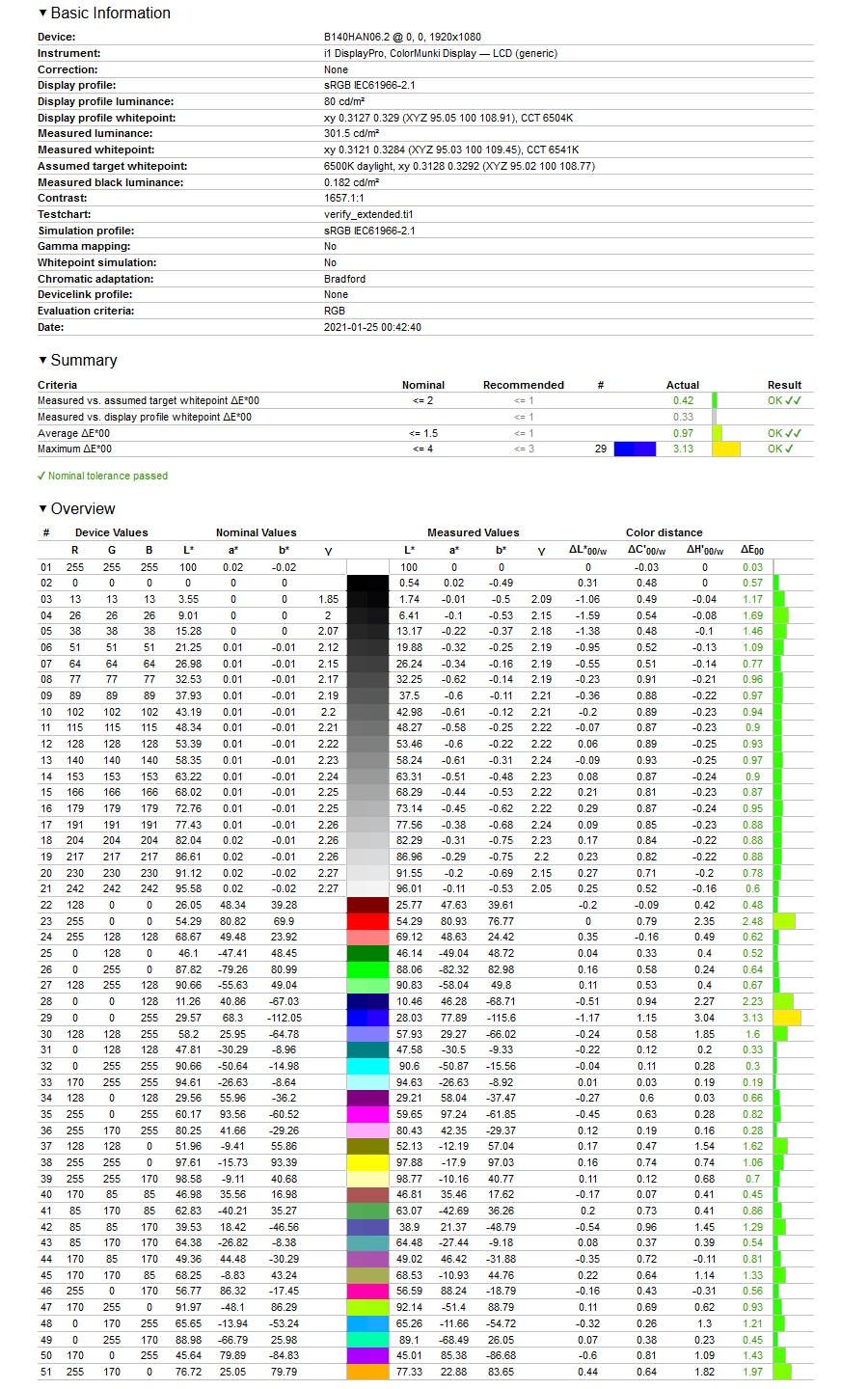Click the Nominal Values column header
The height and width of the screenshot is (1389, 868).
click(x=256, y=532)
